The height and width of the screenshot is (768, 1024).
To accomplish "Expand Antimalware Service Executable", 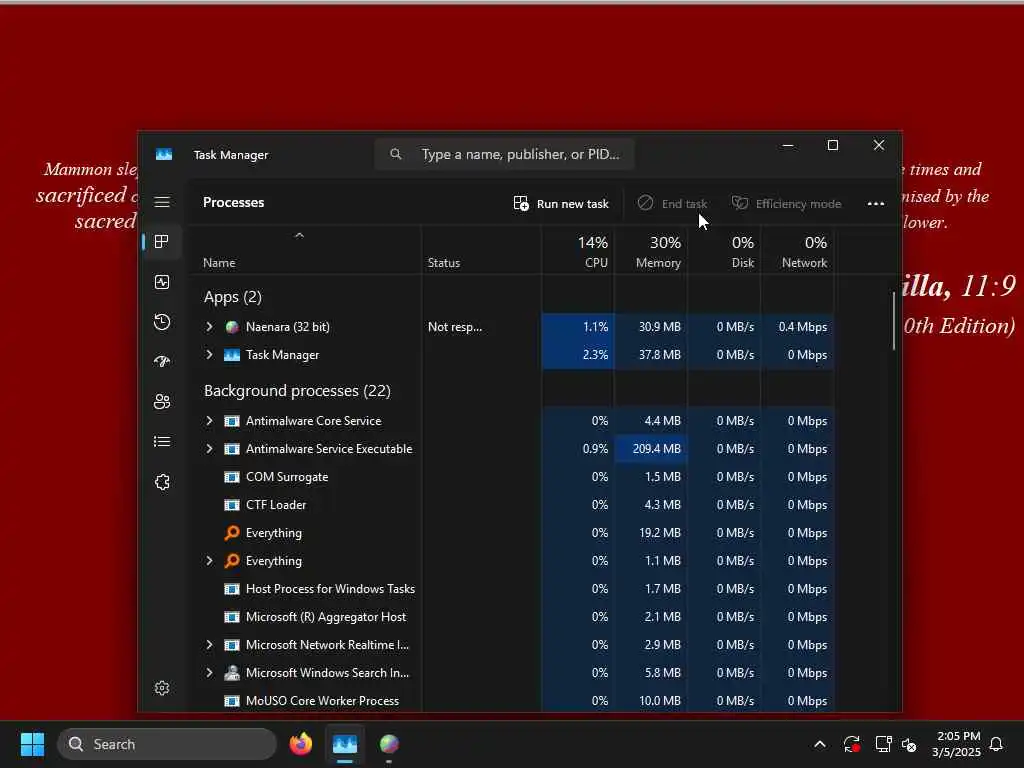I will pos(209,449).
